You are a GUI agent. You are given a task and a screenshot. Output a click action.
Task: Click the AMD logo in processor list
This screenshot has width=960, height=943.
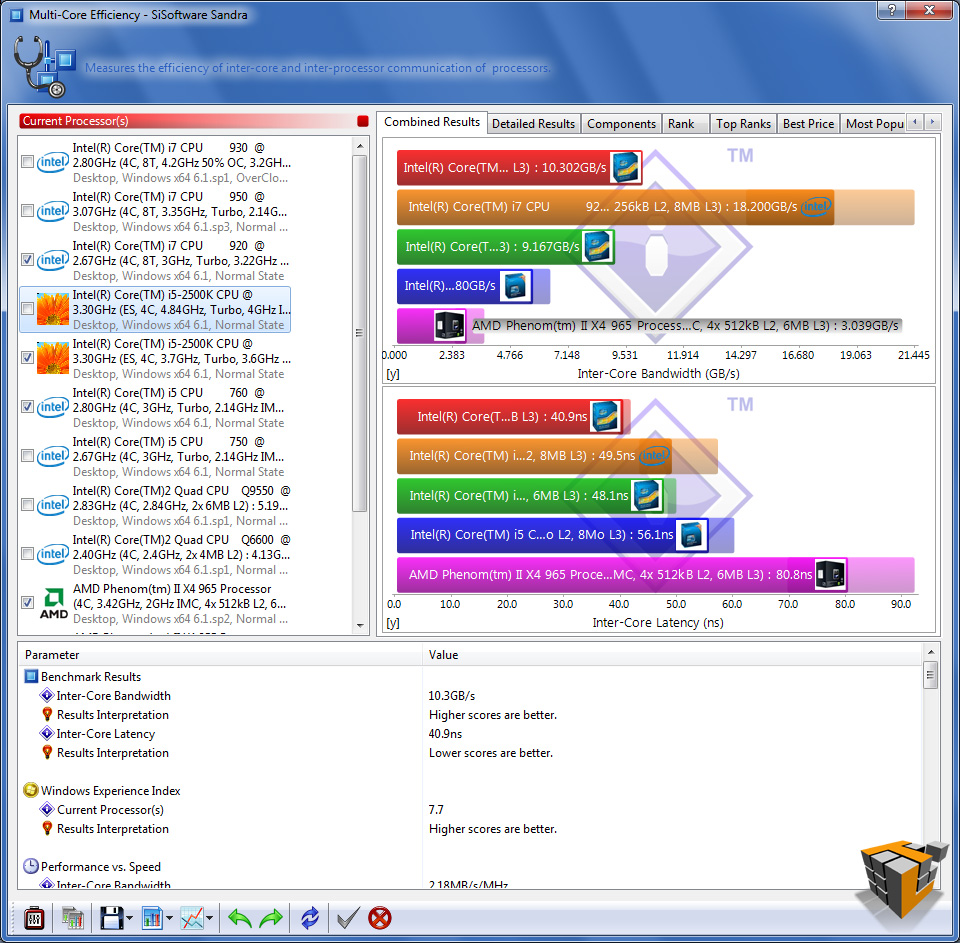point(53,604)
